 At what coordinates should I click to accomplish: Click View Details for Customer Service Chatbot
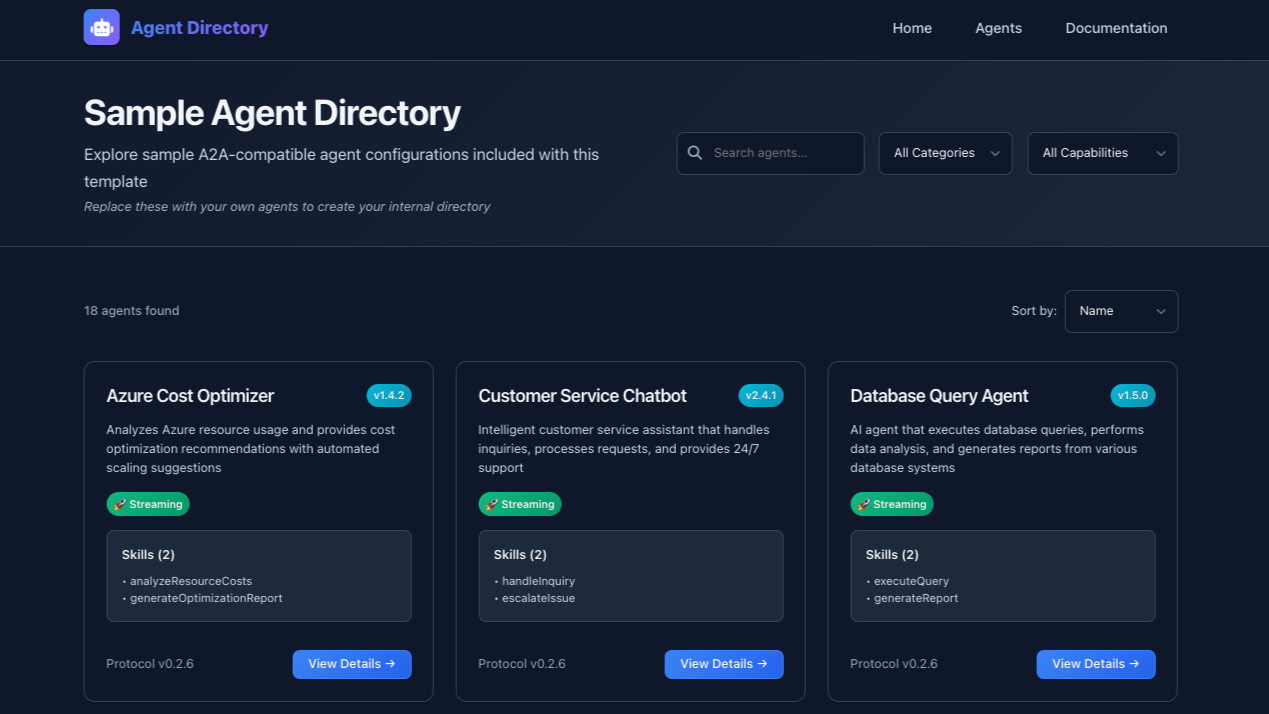pyautogui.click(x=724, y=664)
